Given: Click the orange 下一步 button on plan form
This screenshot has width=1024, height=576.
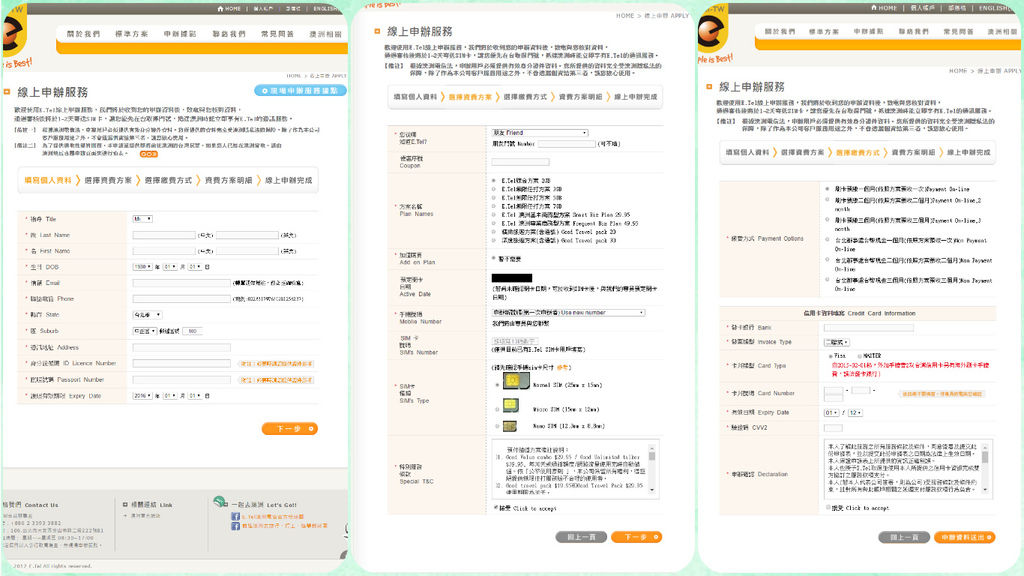Looking at the screenshot, I should pyautogui.click(x=637, y=537).
